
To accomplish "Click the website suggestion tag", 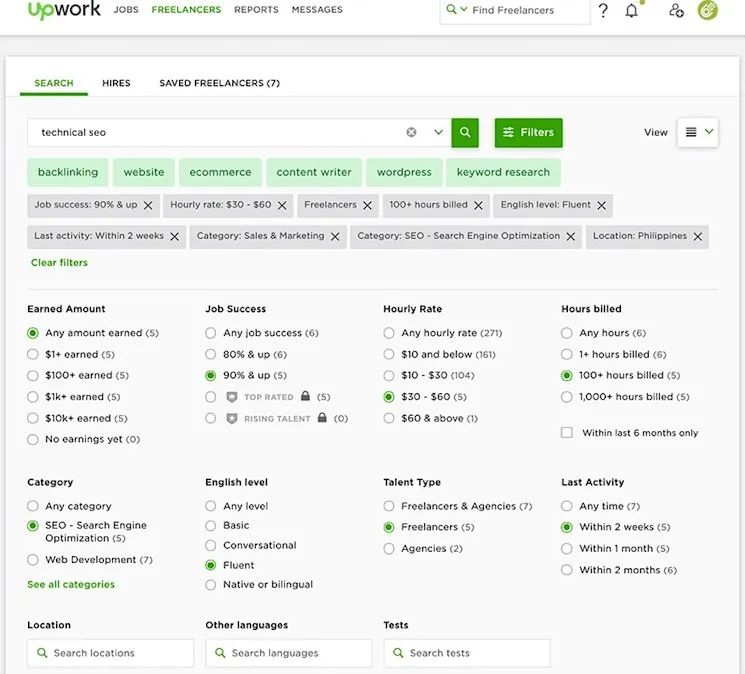I will pyautogui.click(x=144, y=172).
